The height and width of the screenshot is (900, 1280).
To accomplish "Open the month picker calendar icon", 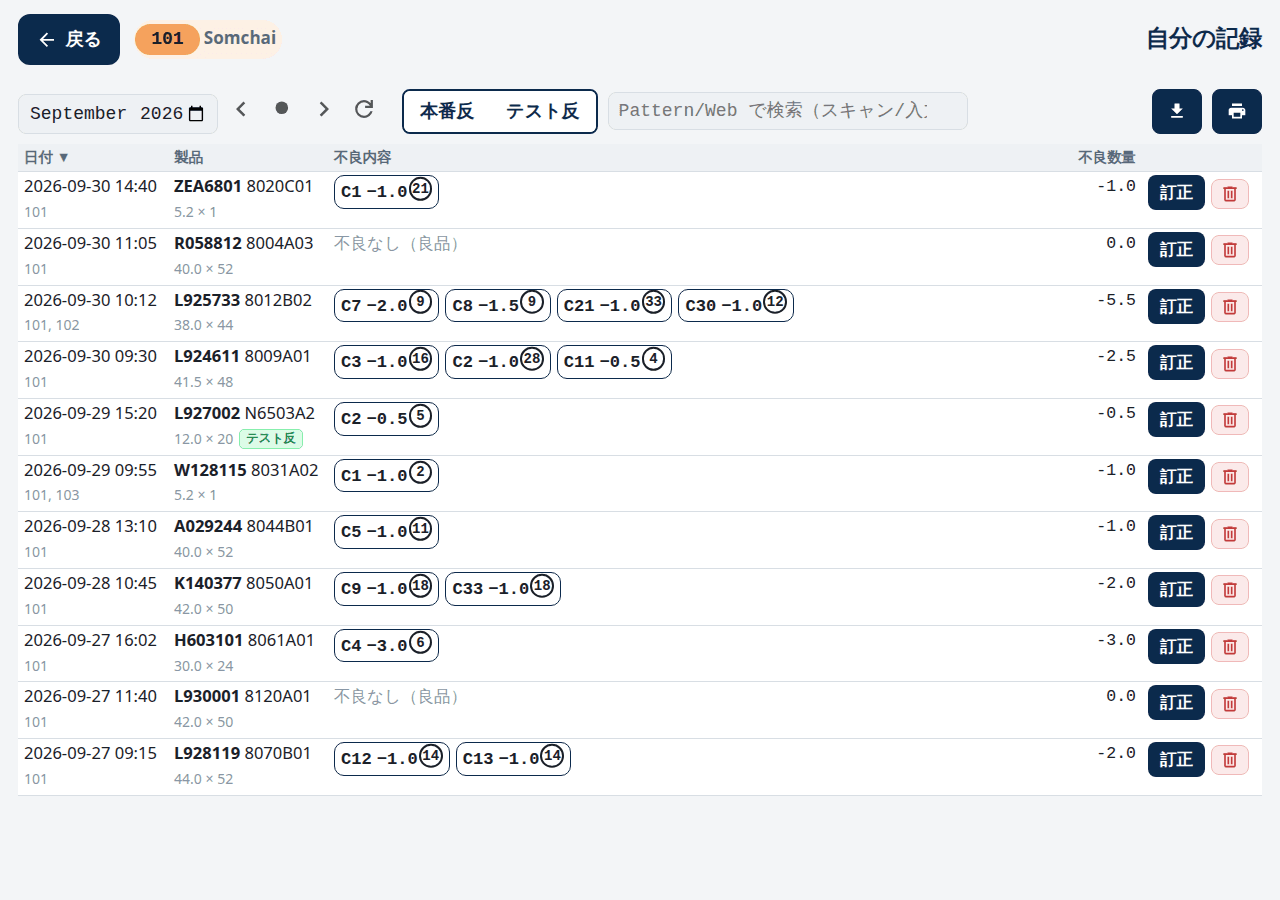I will pyautogui.click(x=196, y=114).
